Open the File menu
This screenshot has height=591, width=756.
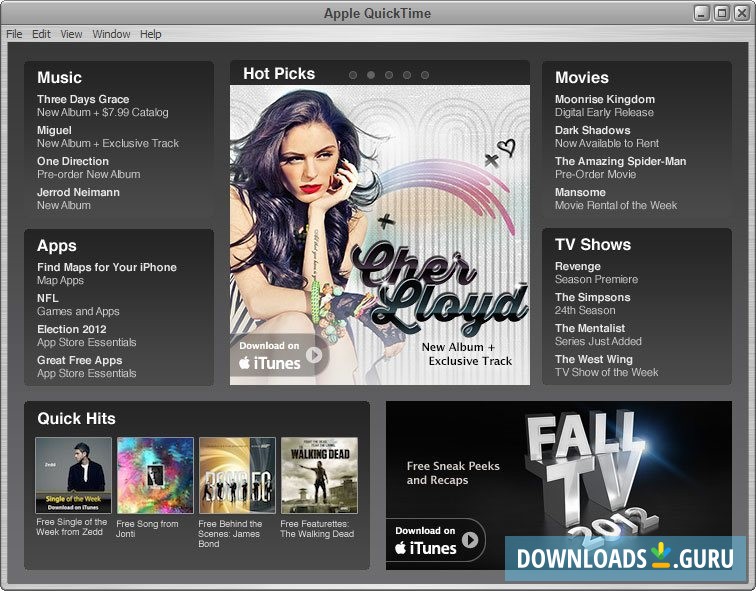(x=14, y=34)
